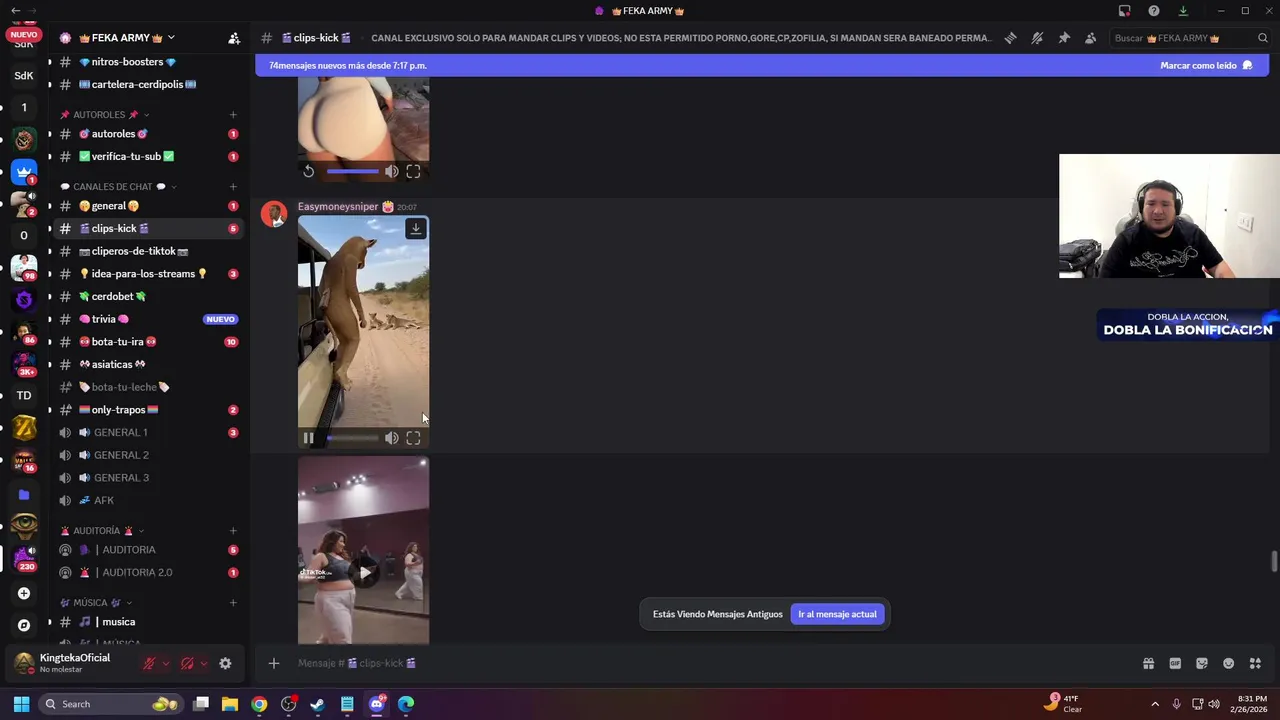
Task: Open File Explorer from taskbar
Action: coord(230,704)
